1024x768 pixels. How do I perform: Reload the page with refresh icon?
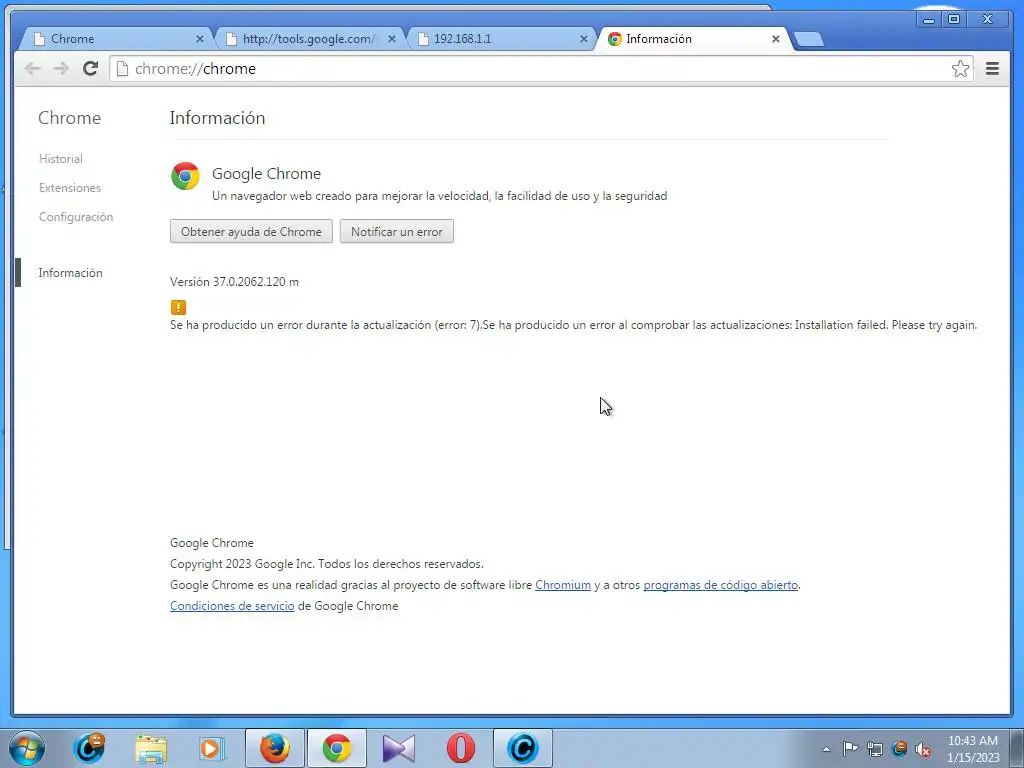coord(91,68)
